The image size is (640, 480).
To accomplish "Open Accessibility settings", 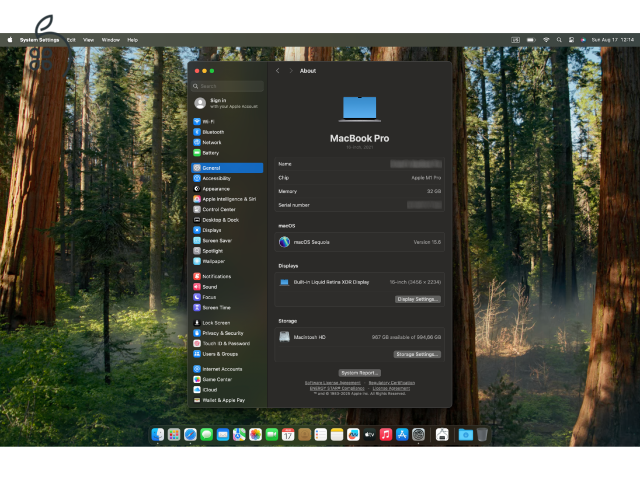I will click(227, 178).
